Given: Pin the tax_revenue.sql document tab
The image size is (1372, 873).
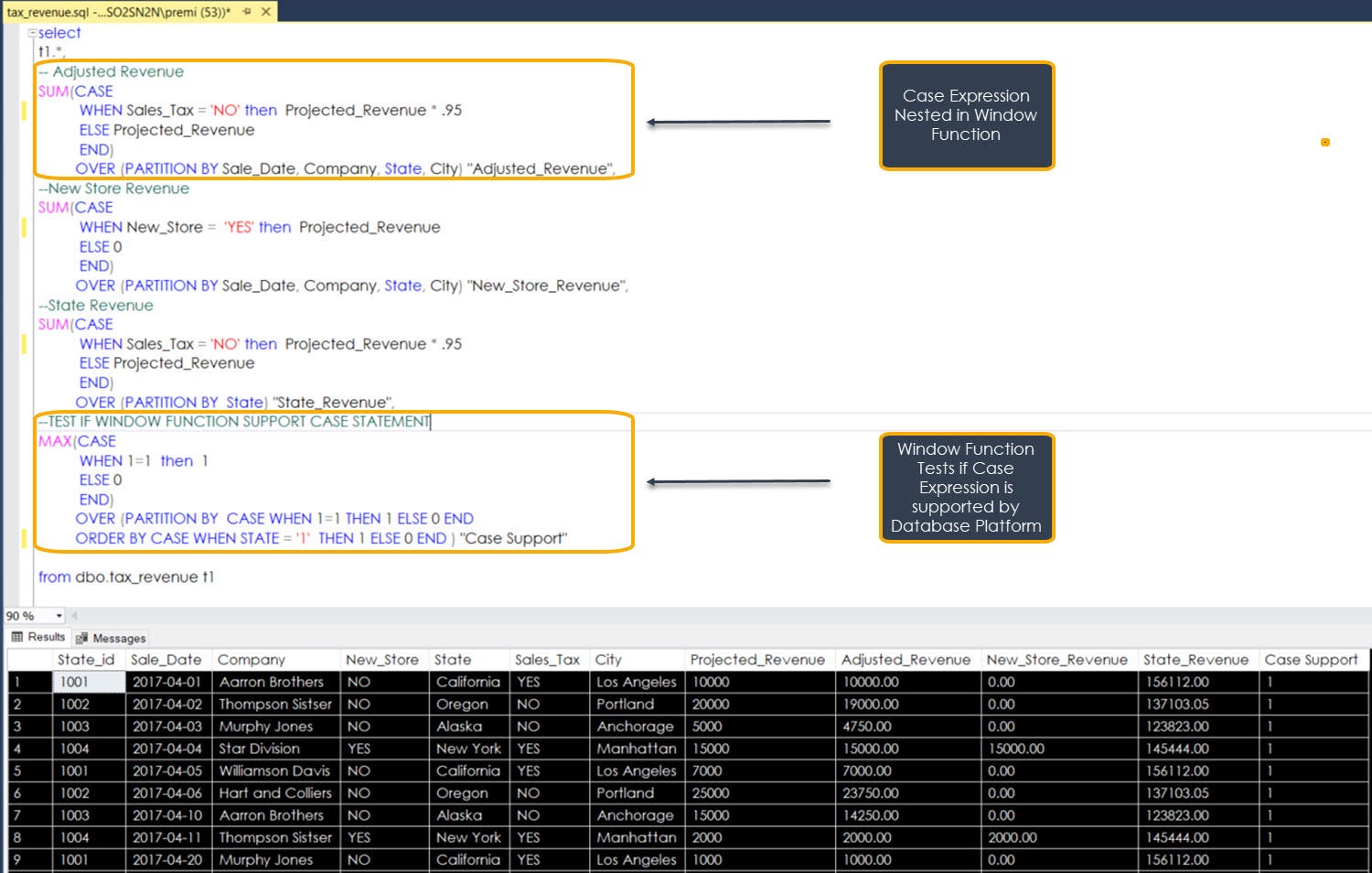Looking at the screenshot, I should pos(247,12).
